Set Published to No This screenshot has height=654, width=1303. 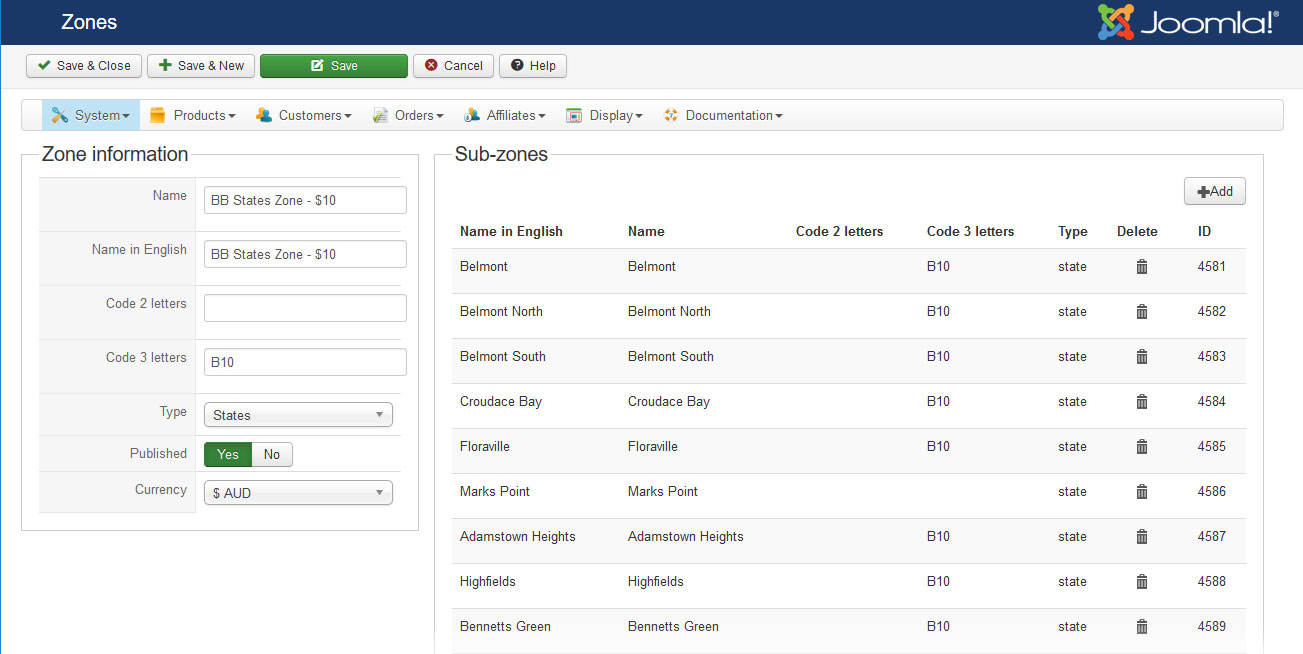(272, 455)
